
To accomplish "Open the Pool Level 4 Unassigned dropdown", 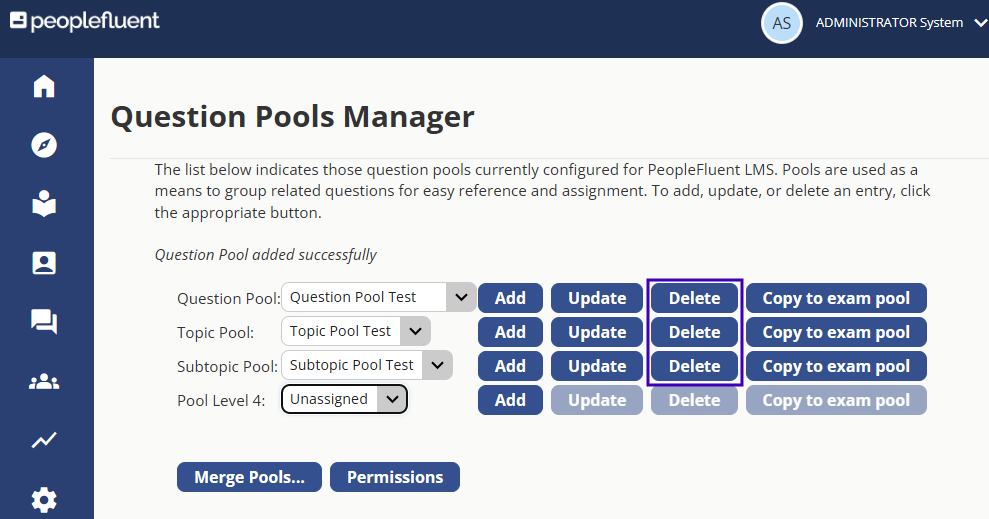I will pos(344,399).
